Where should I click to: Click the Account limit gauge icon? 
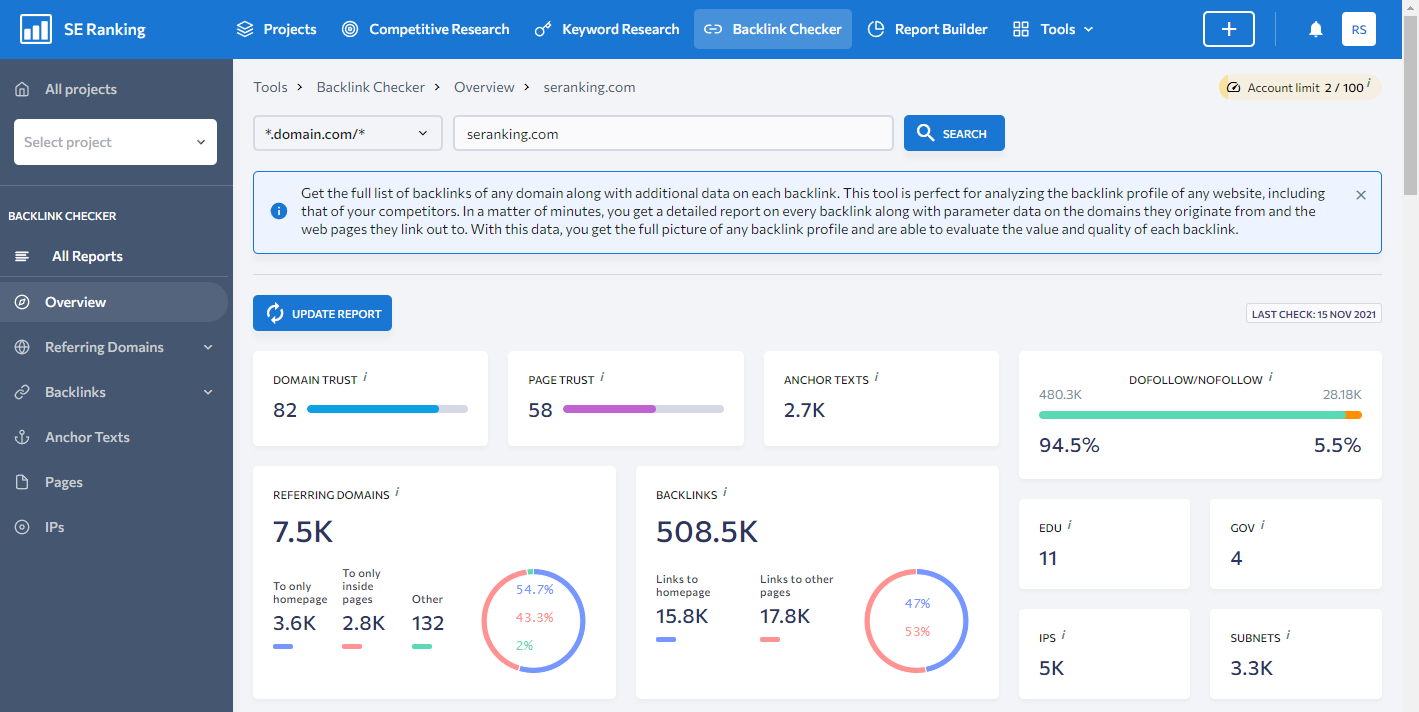1233,88
